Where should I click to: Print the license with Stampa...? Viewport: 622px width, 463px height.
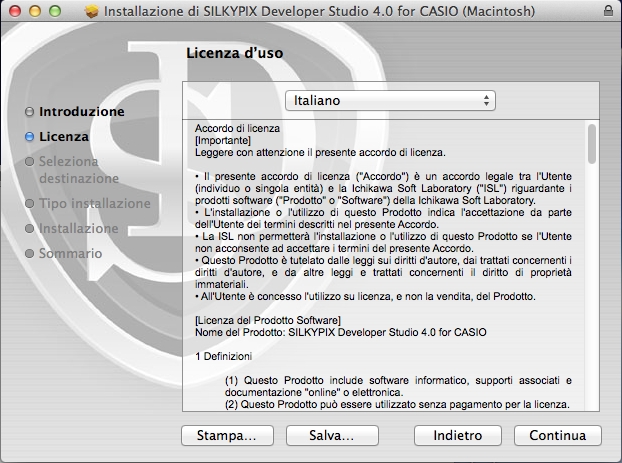click(227, 435)
